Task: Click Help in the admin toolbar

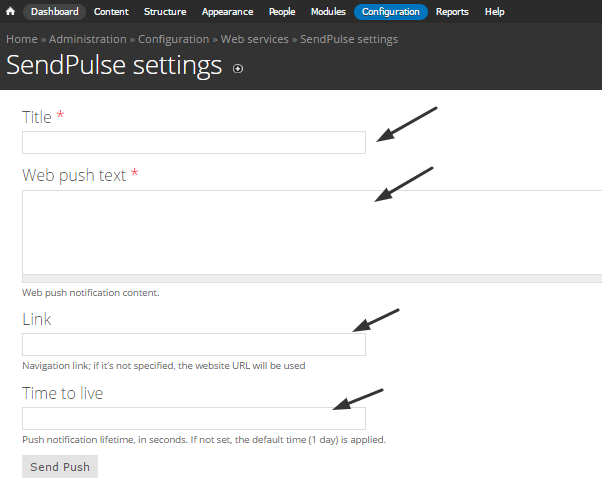Action: coord(494,12)
